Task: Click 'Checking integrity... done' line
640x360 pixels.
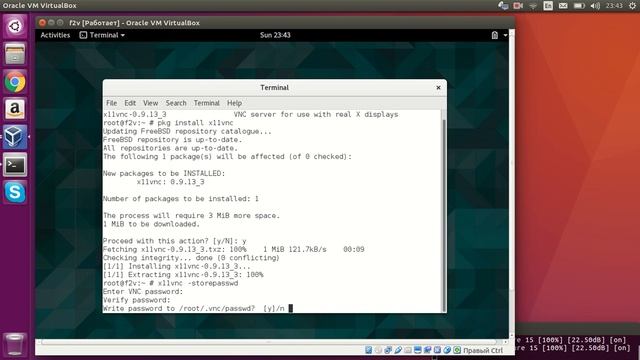Action: tap(191, 258)
